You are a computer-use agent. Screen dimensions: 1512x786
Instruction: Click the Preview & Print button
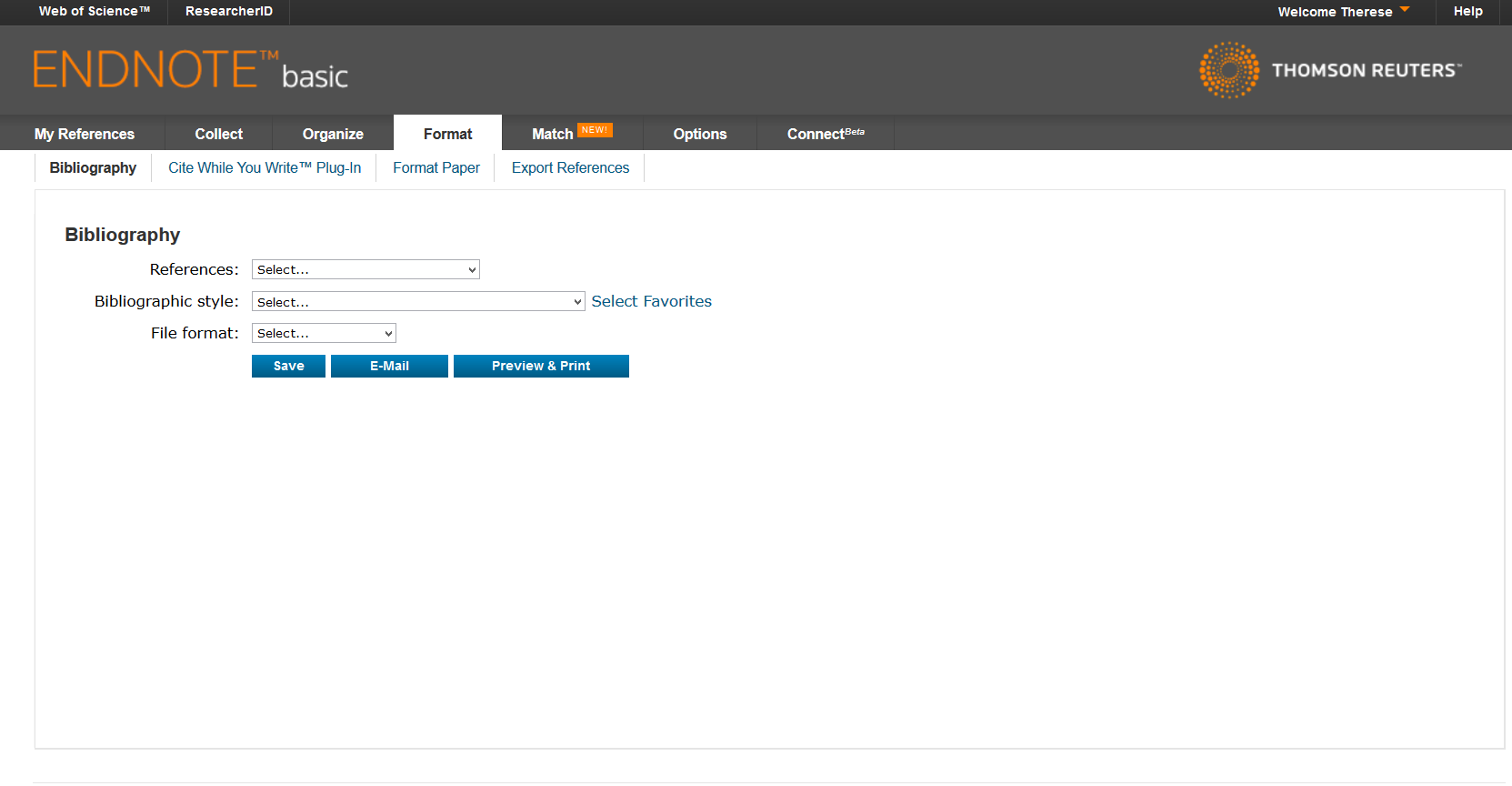click(541, 366)
